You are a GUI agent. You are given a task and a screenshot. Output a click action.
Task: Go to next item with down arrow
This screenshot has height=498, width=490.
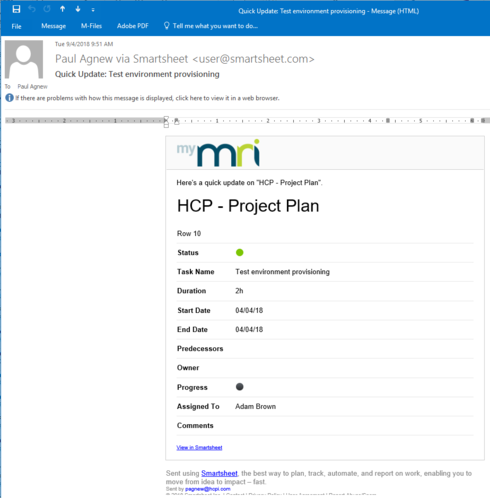click(78, 9)
